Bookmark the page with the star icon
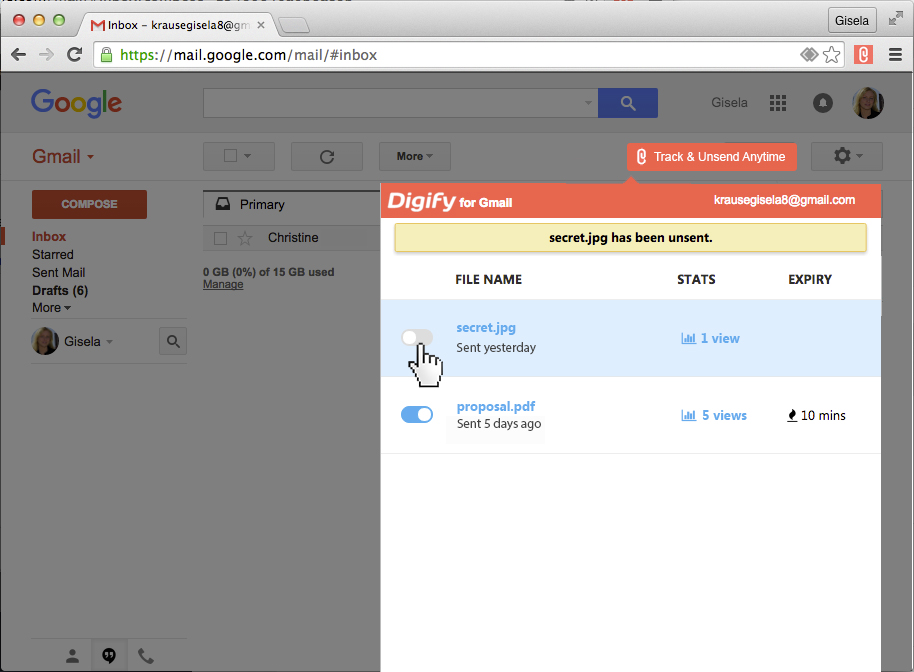 coord(832,55)
